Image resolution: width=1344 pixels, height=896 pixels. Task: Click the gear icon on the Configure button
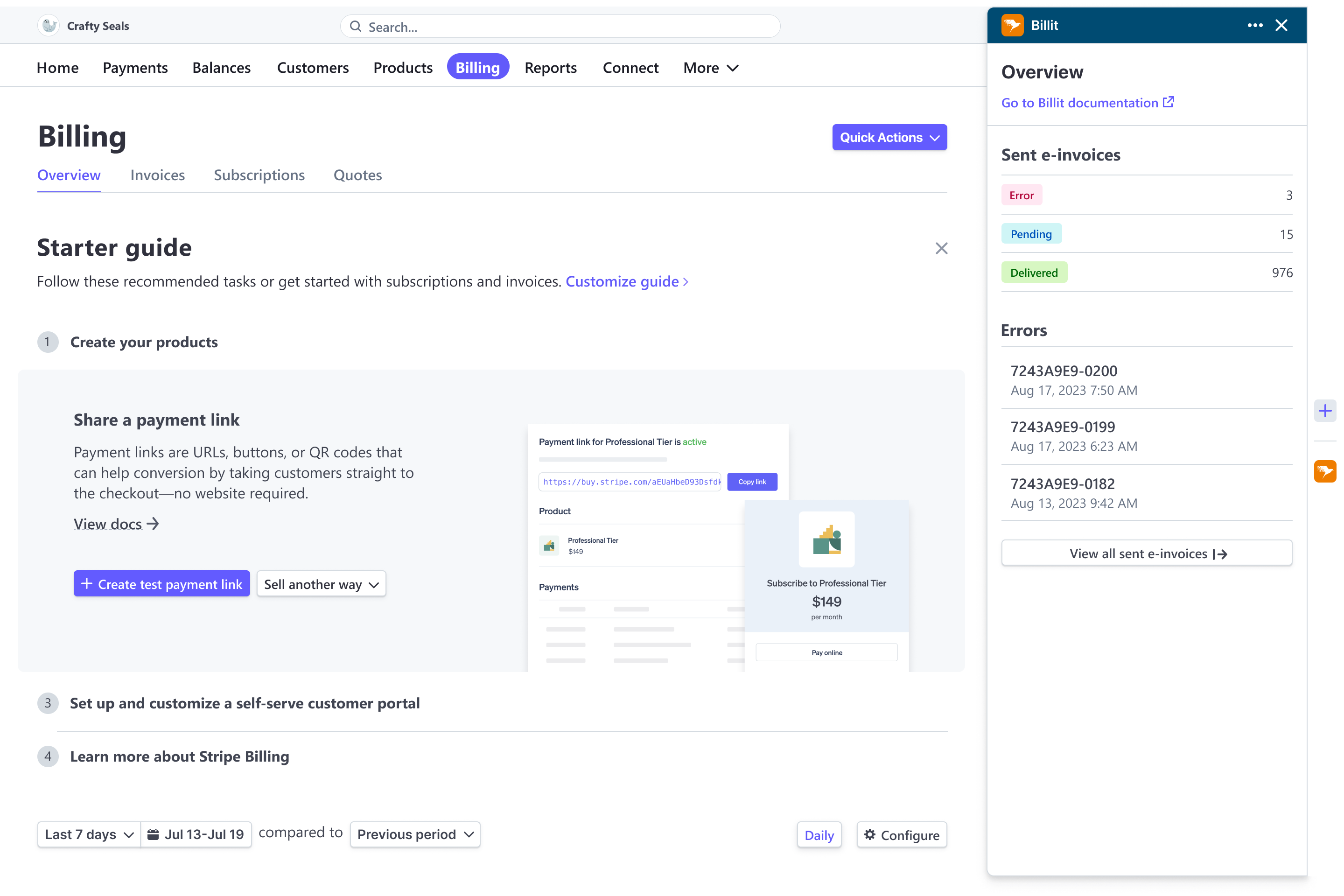(x=870, y=835)
